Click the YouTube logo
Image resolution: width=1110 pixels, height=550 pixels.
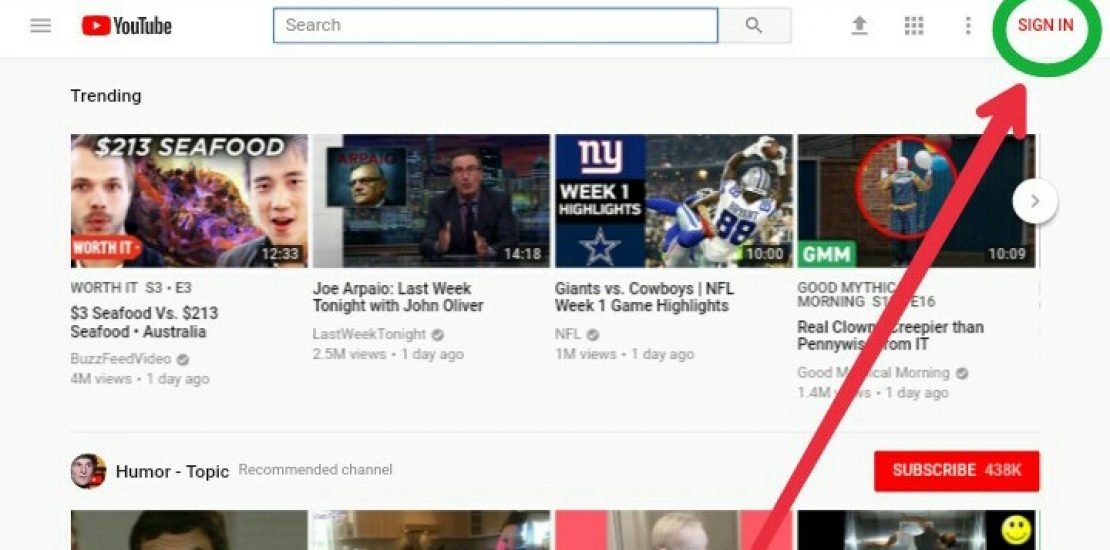(x=127, y=26)
